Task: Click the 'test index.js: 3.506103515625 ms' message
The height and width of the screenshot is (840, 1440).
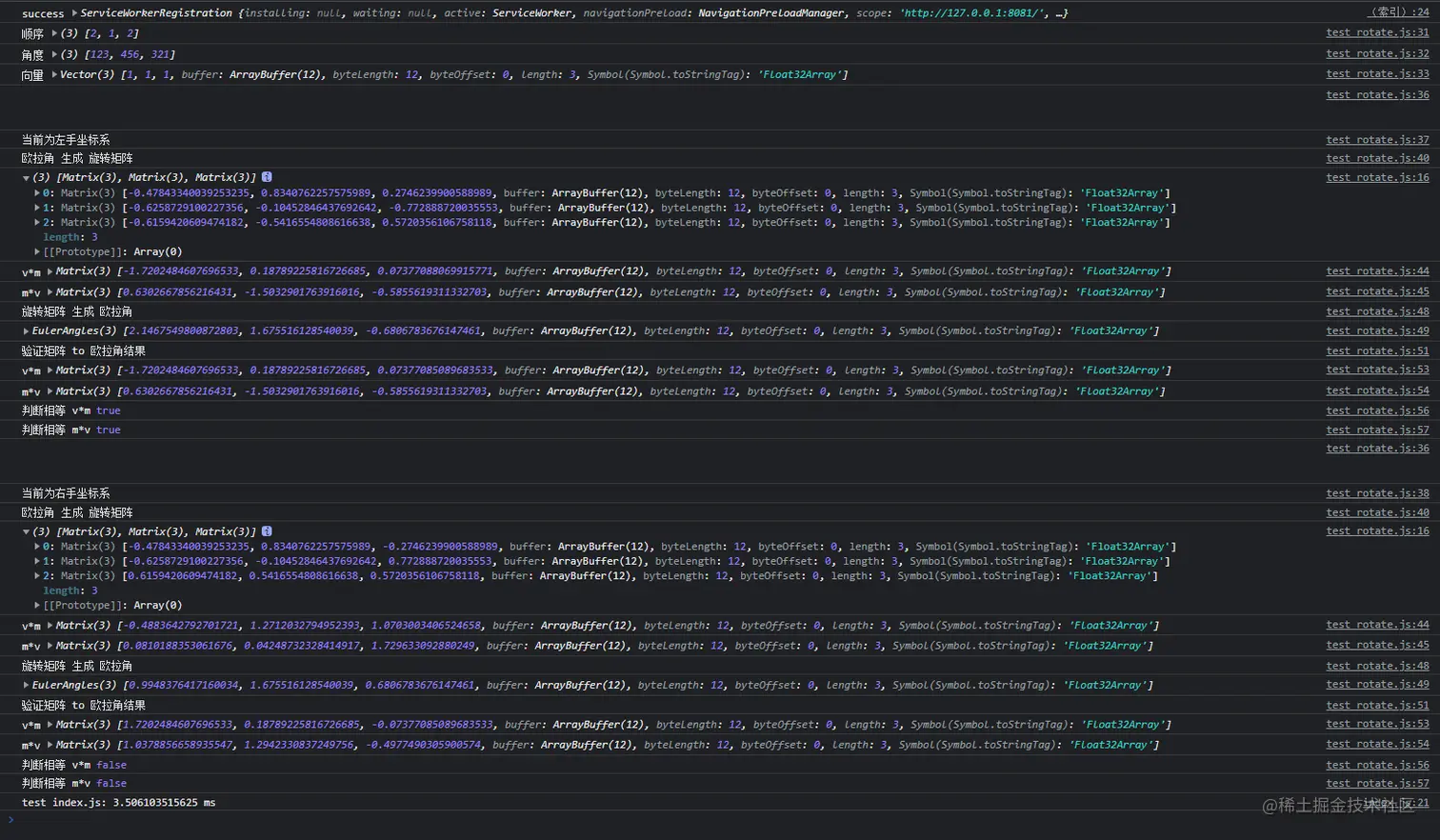Action: coord(119,803)
